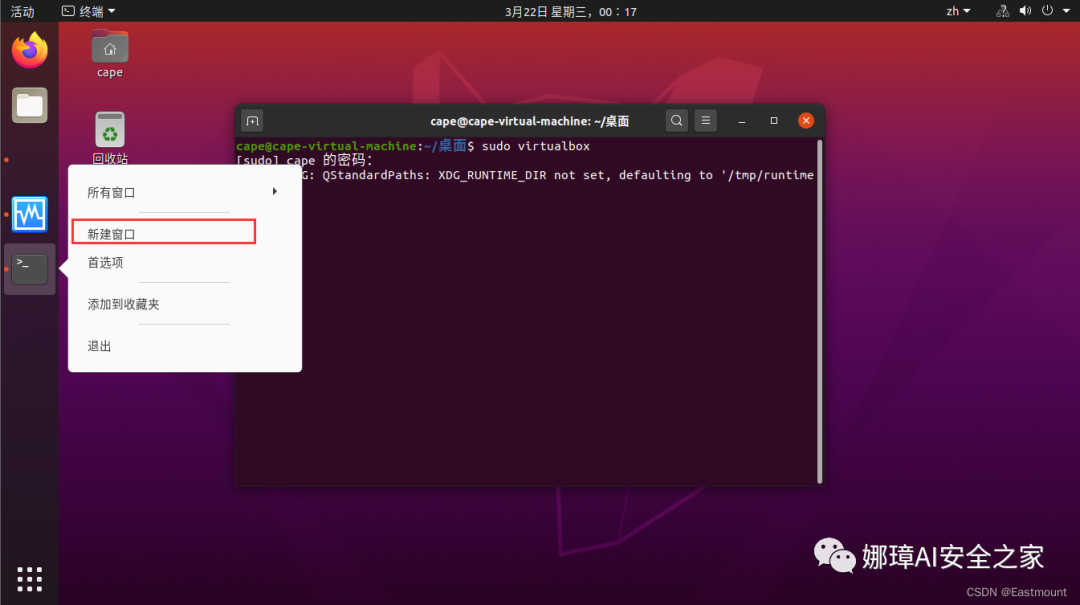Open Firefox from the dock
This screenshot has height=605, width=1080.
point(30,50)
